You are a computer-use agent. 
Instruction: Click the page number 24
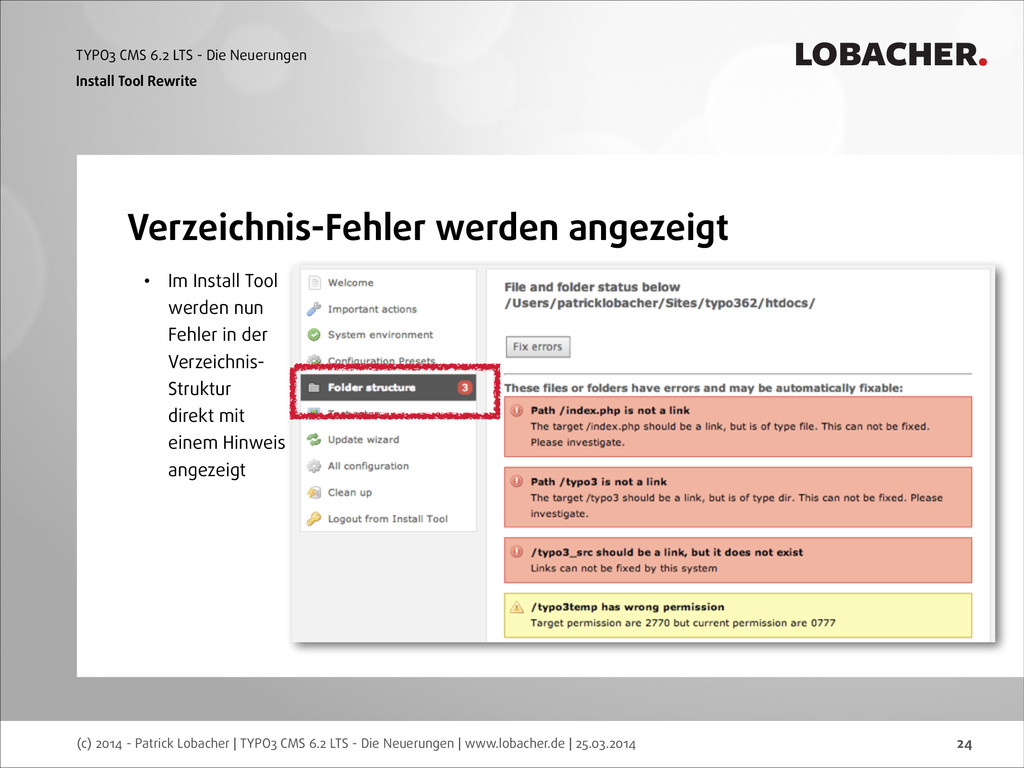[x=964, y=744]
